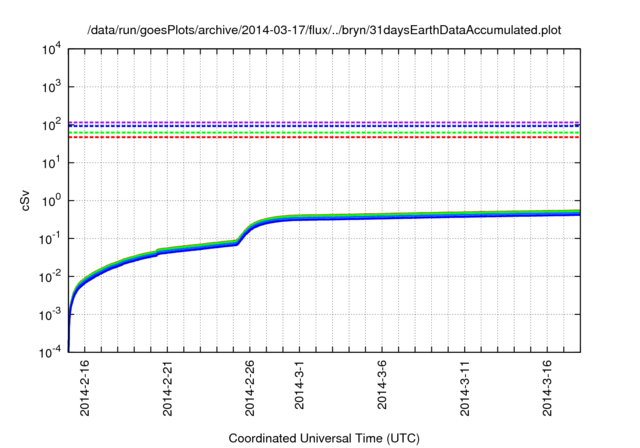Click the 10^0 y-axis tick label

(51, 201)
